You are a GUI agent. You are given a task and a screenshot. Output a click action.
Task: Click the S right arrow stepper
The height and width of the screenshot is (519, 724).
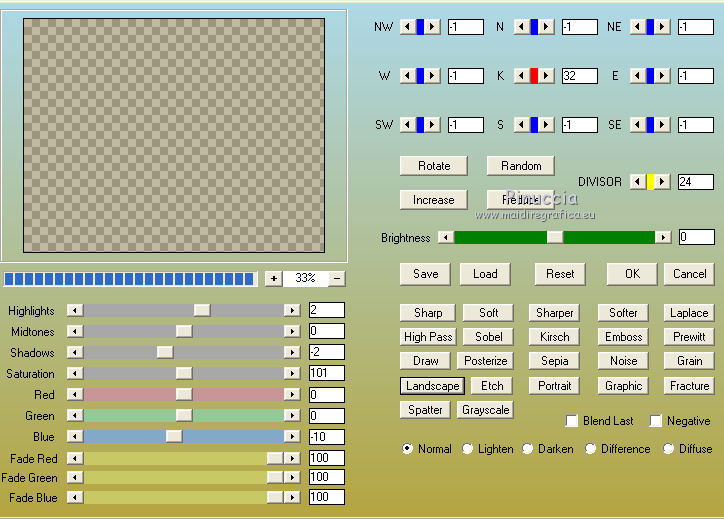pos(546,125)
